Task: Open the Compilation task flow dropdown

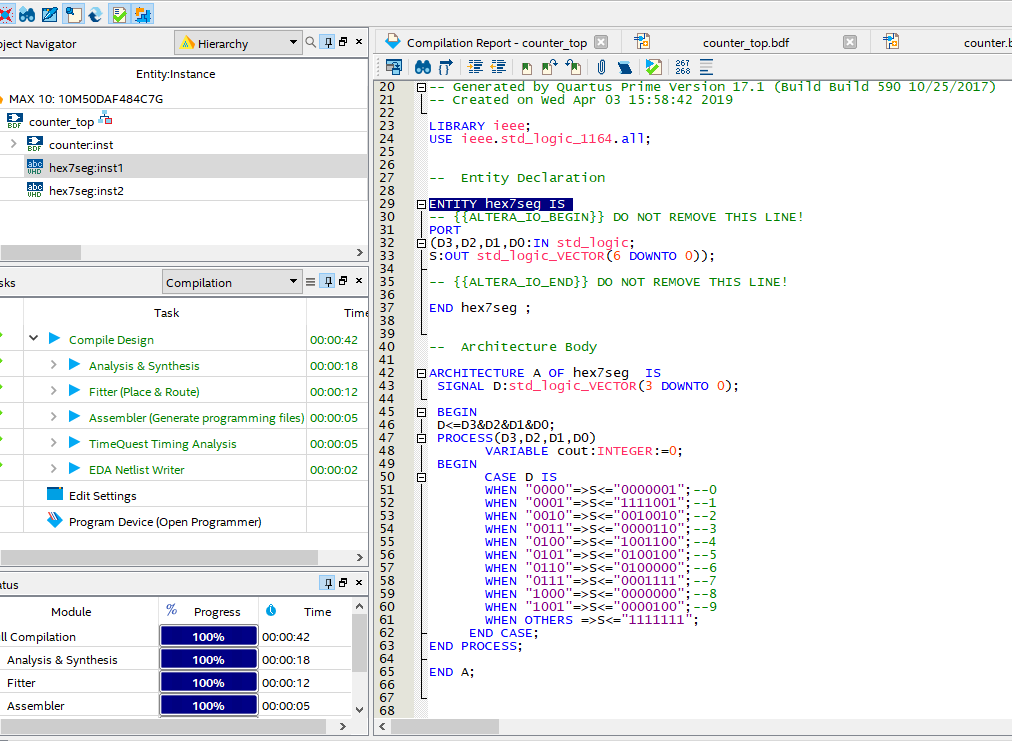Action: coord(232,281)
